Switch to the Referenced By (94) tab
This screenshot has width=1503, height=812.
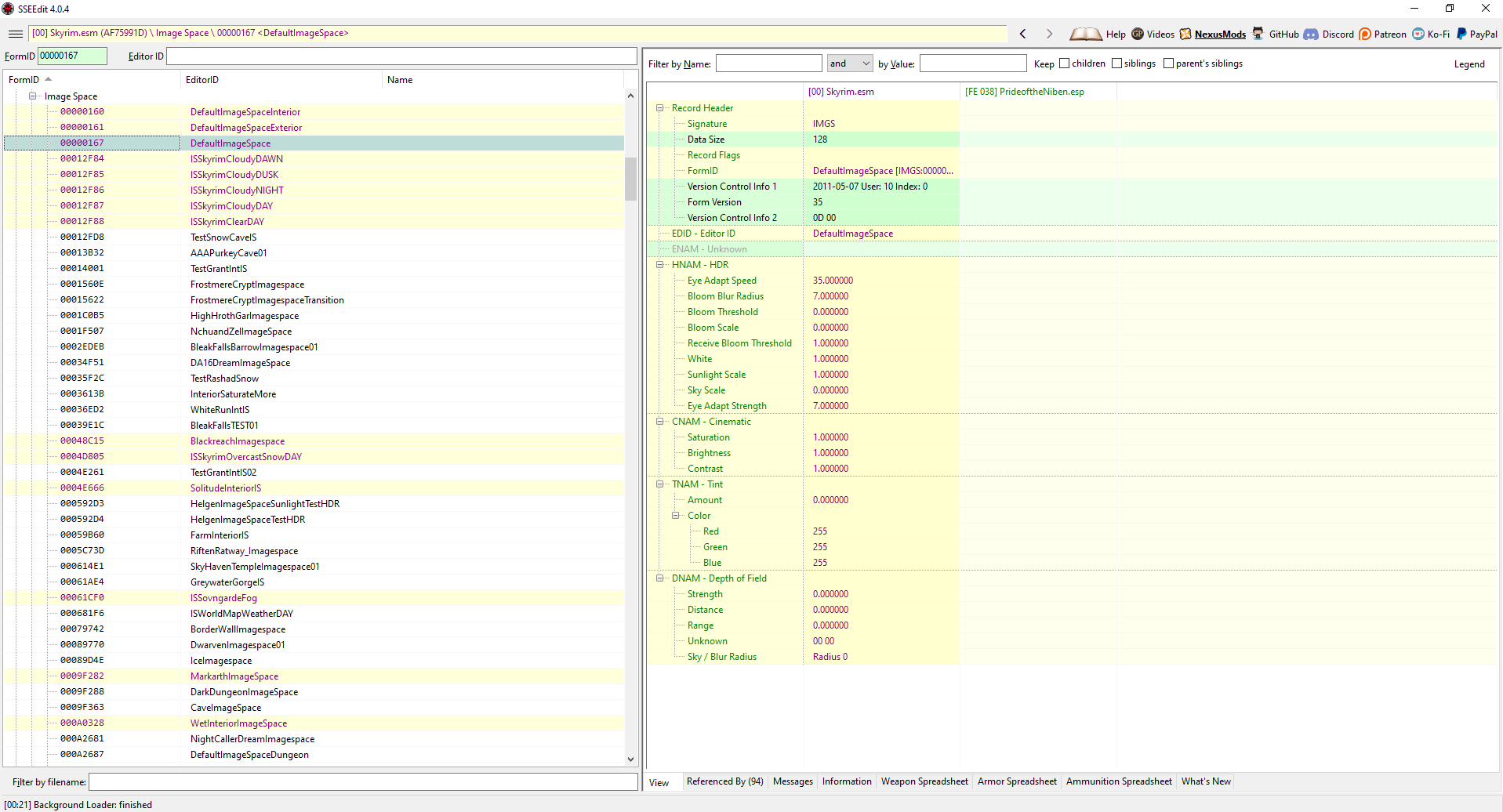[724, 781]
